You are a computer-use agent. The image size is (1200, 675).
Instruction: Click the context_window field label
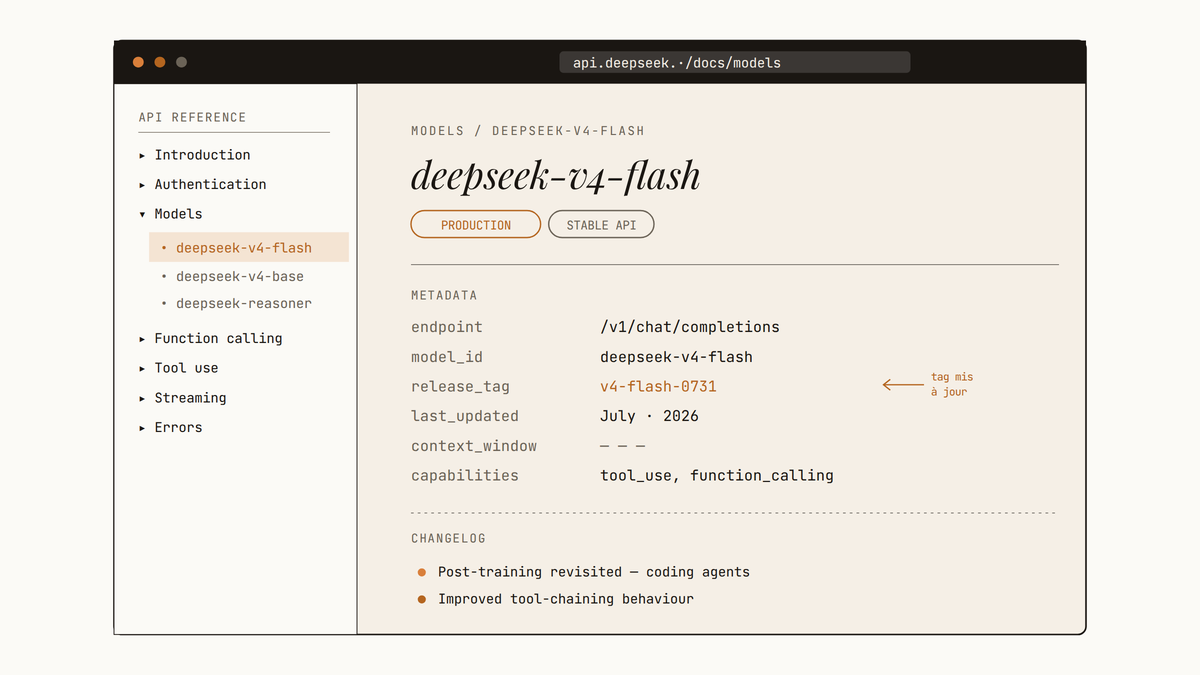coord(474,446)
